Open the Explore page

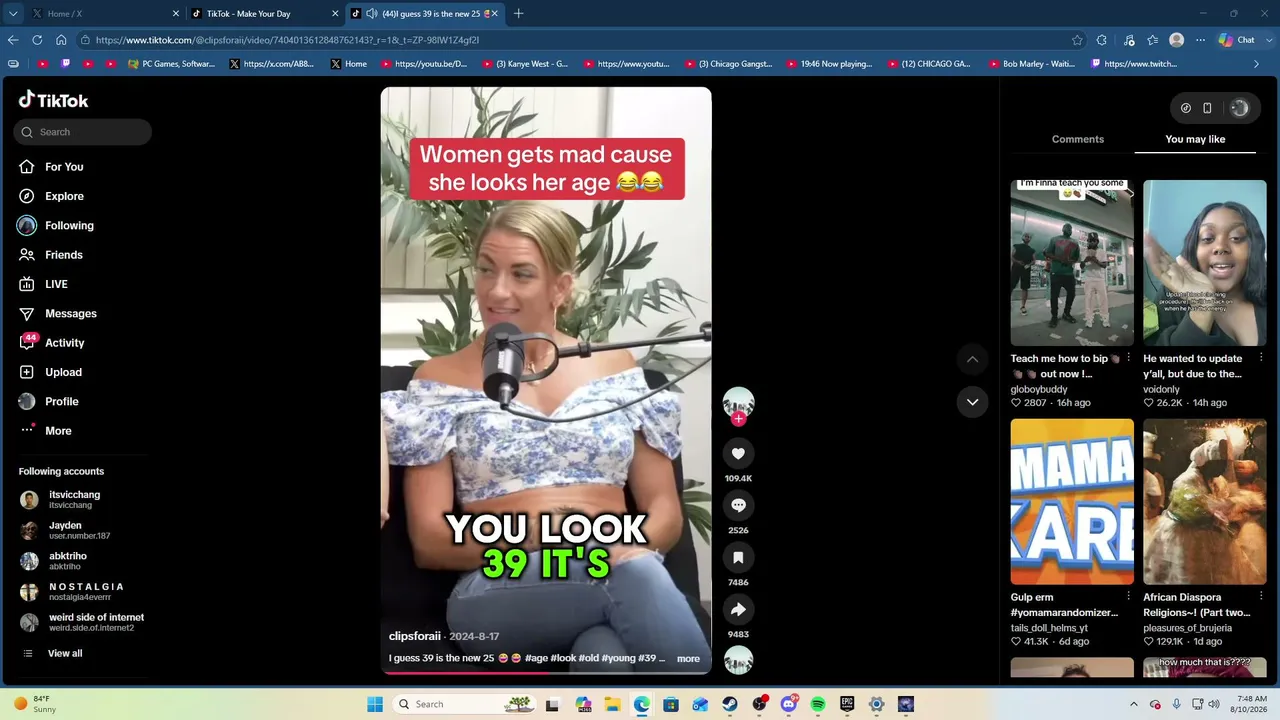pos(52,196)
